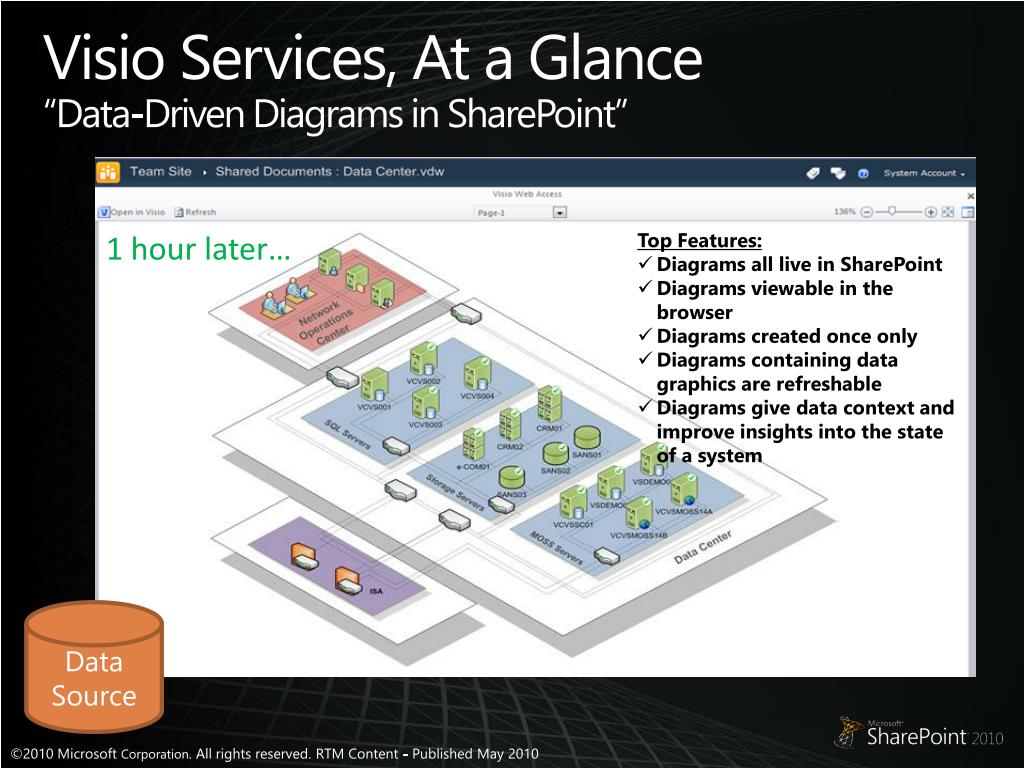Click the Storage Servers group label
Image resolution: width=1024 pixels, height=768 pixels.
point(455,492)
